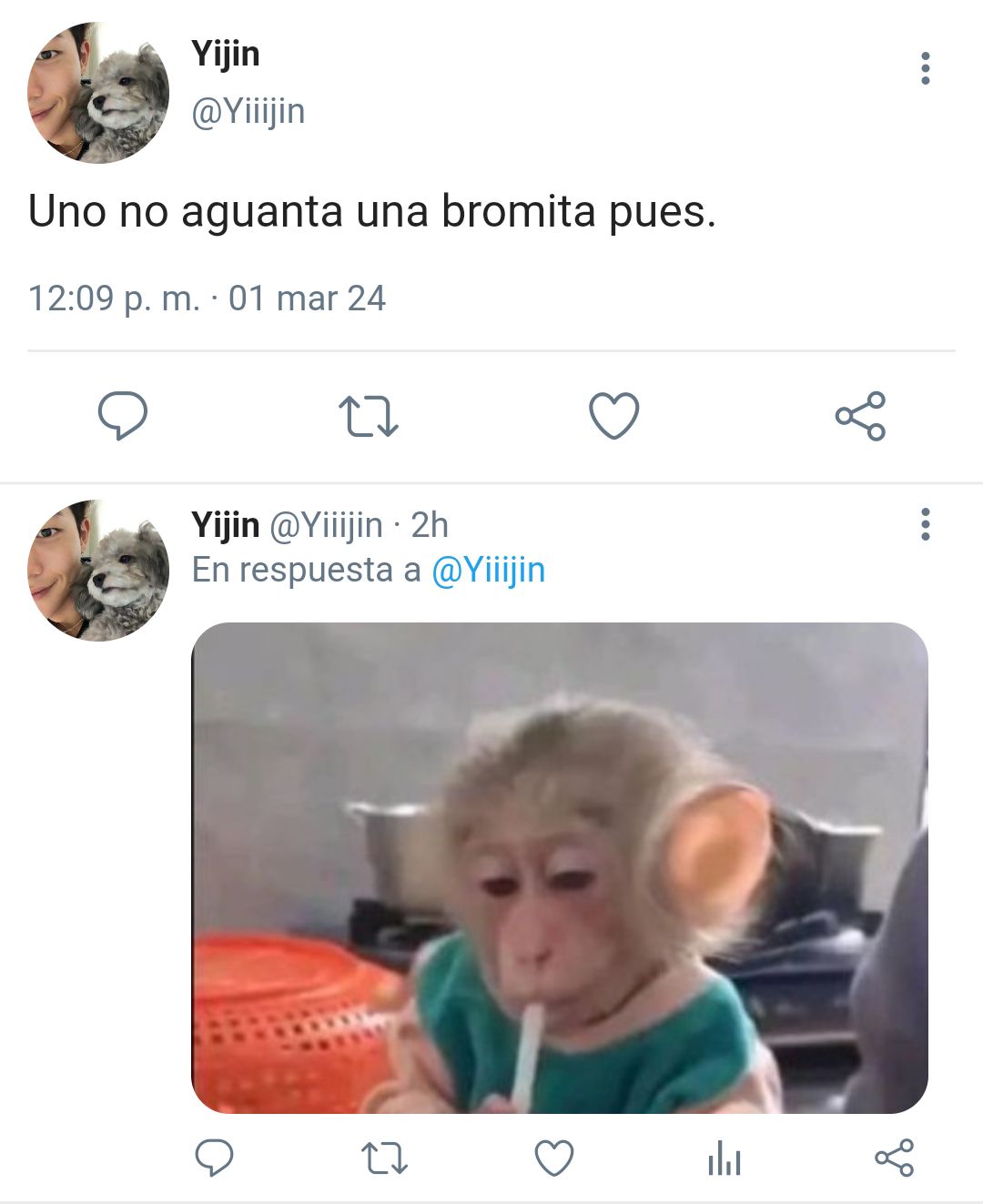Tap the main tweet's profile picture

click(x=98, y=93)
